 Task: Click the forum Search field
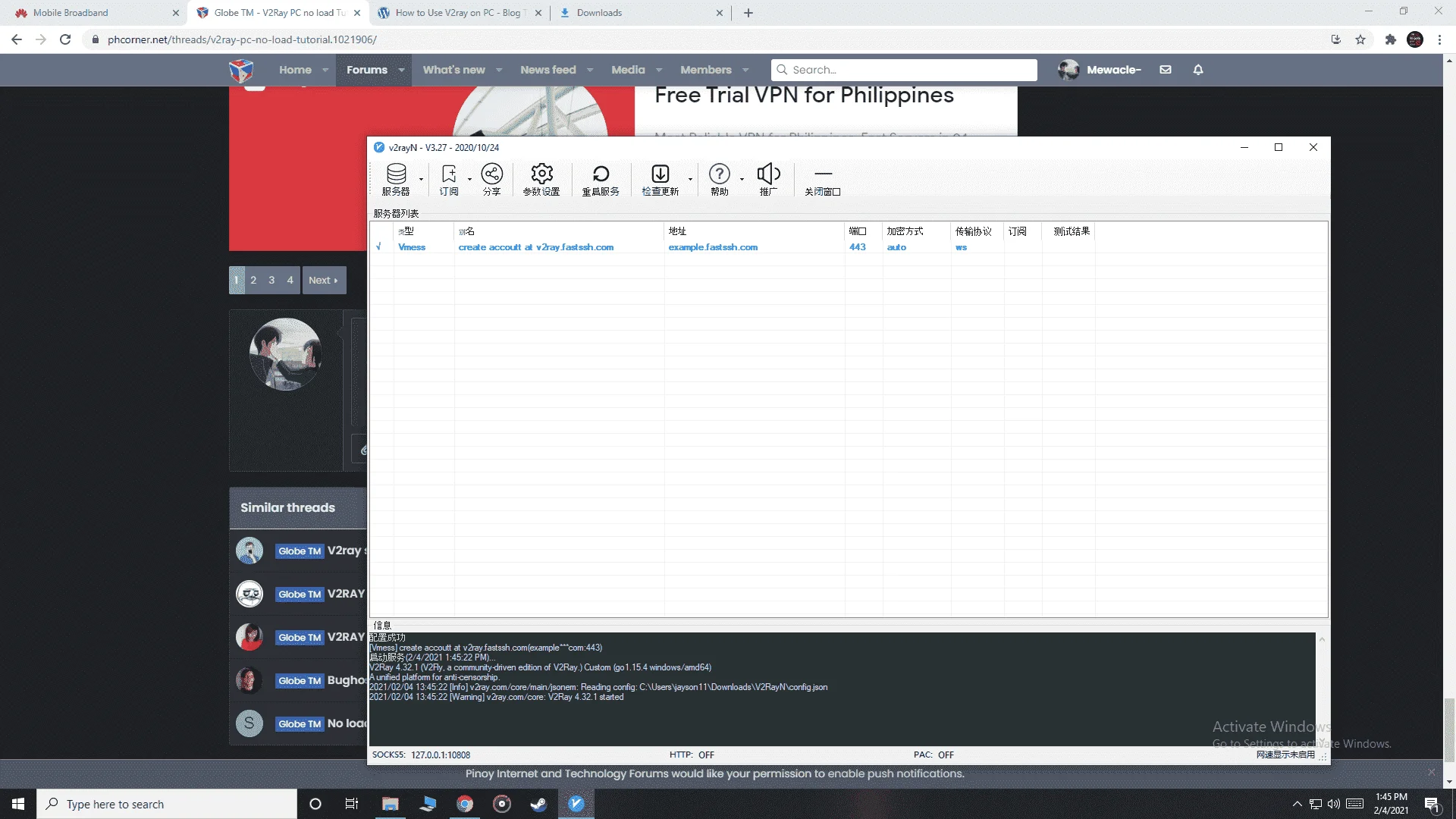904,70
